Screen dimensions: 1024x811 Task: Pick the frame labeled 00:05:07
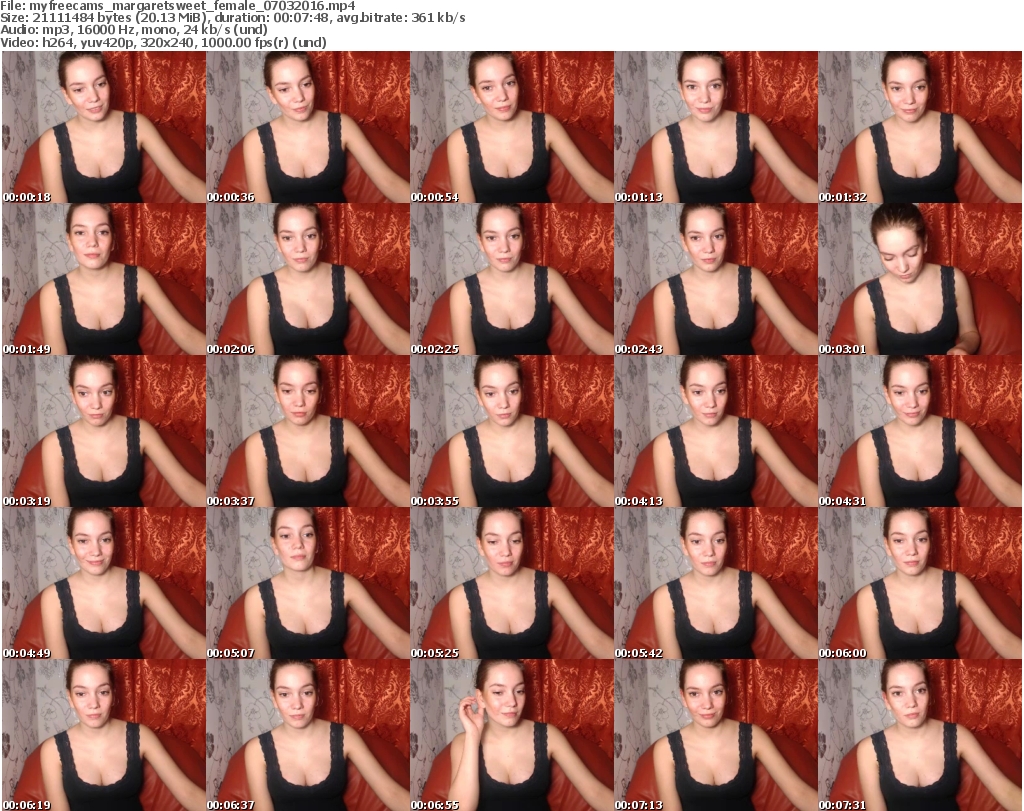point(308,583)
